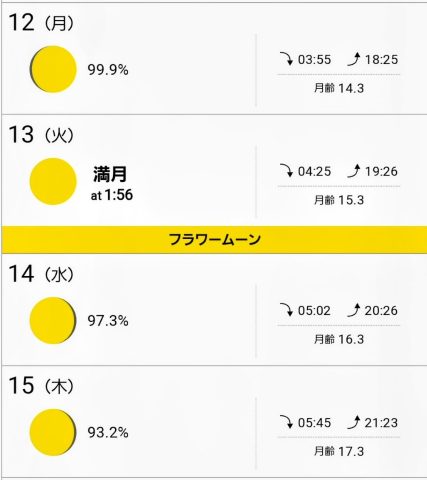Select the 15 (木) date heading
Viewport: 427px width, 480px height.
click(41, 386)
